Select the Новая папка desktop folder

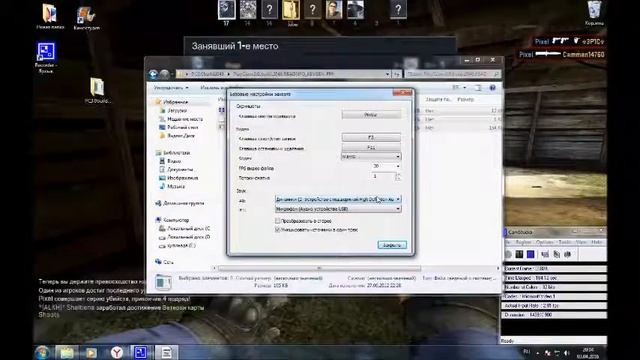click(50, 16)
